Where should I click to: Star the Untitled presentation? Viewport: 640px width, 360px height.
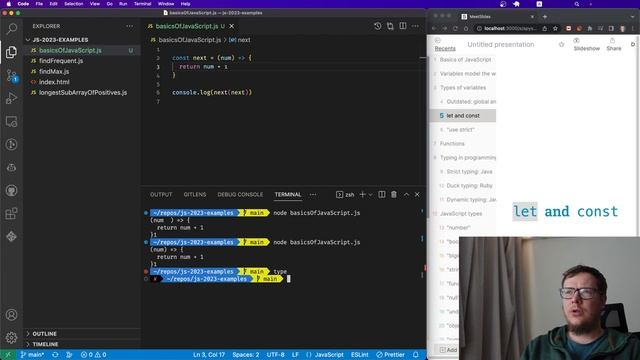tap(561, 44)
